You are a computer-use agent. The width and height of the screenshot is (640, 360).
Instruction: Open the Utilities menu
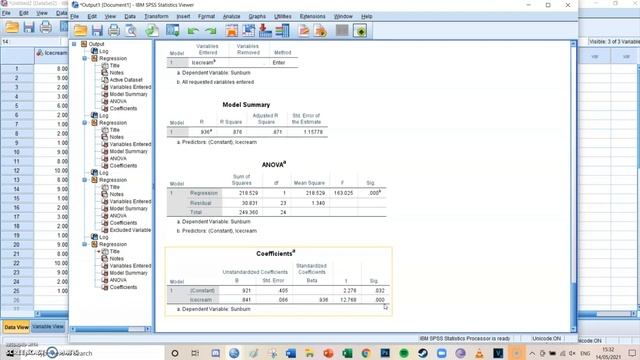(x=283, y=16)
